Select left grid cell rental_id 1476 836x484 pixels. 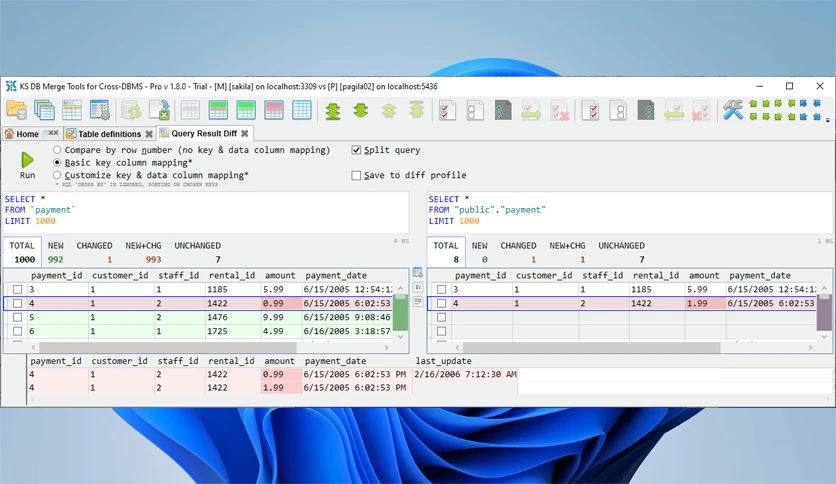point(233,317)
